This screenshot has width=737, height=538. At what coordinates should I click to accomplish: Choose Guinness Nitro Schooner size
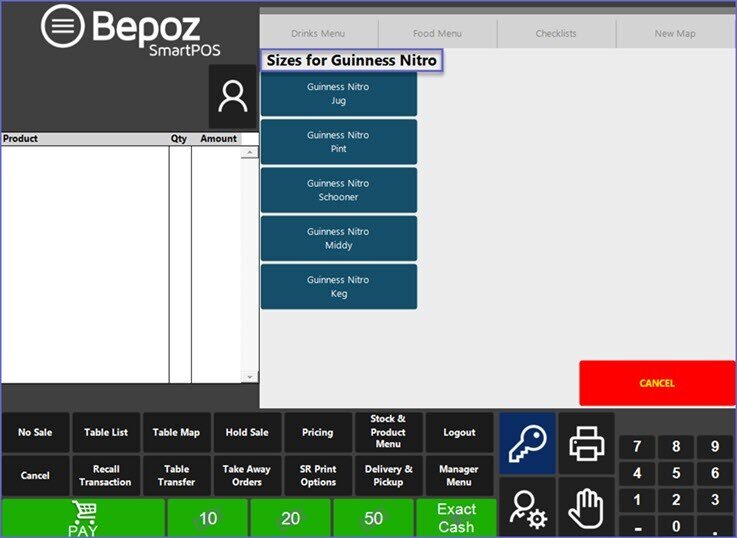[338, 190]
